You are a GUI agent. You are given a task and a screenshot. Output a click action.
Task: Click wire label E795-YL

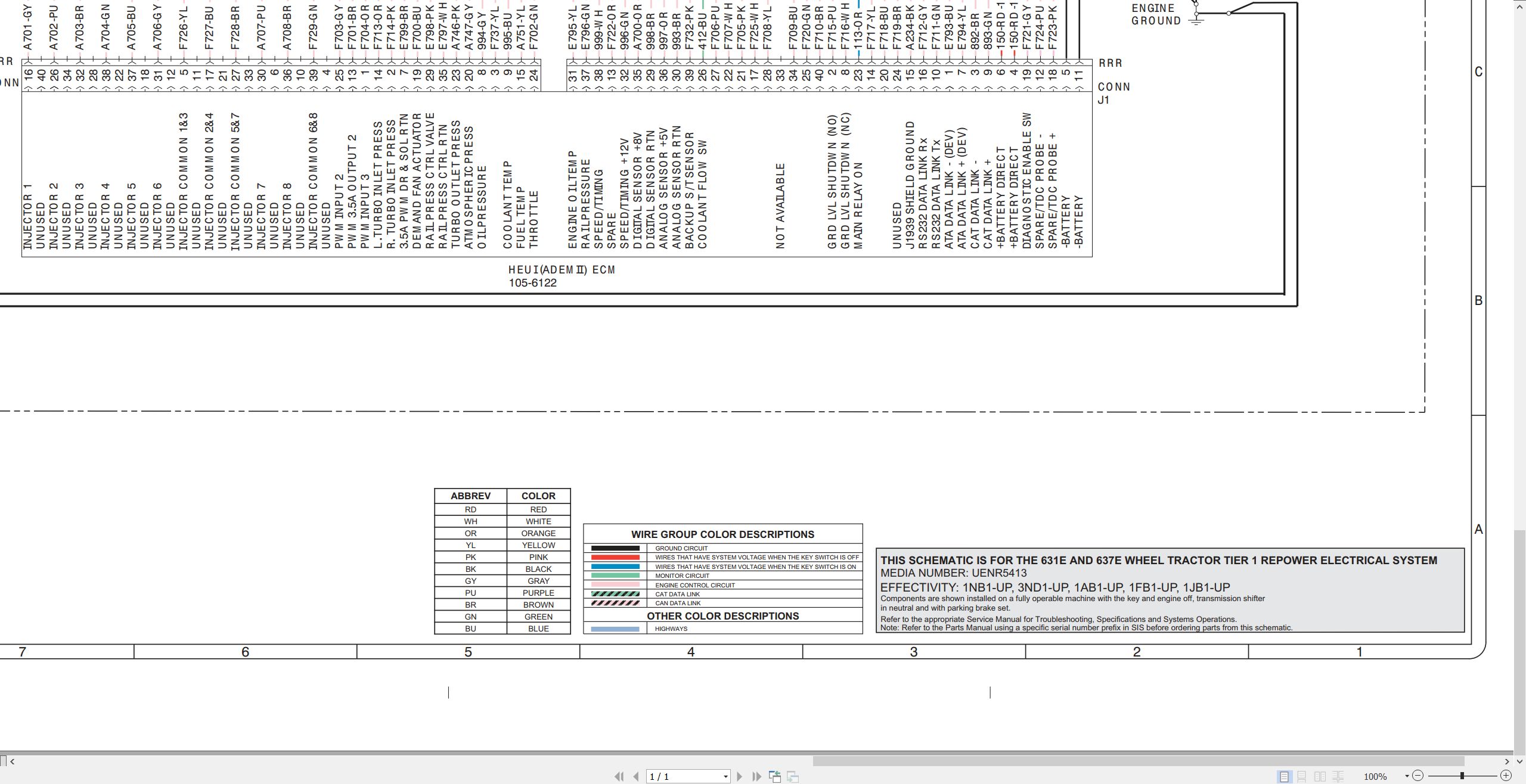572,27
